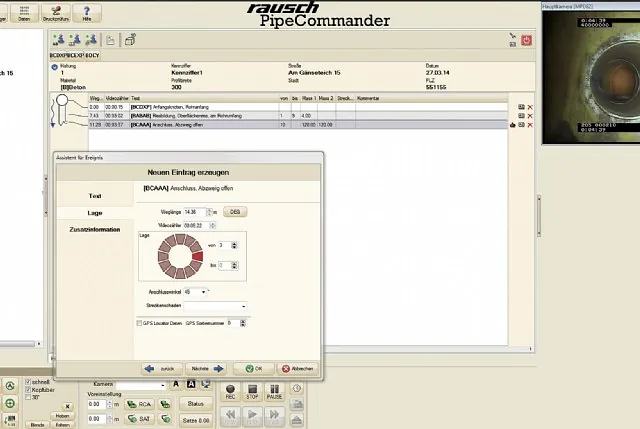Toggle the 30° checkbox
This screenshot has height=429, width=640.
[x=28, y=397]
